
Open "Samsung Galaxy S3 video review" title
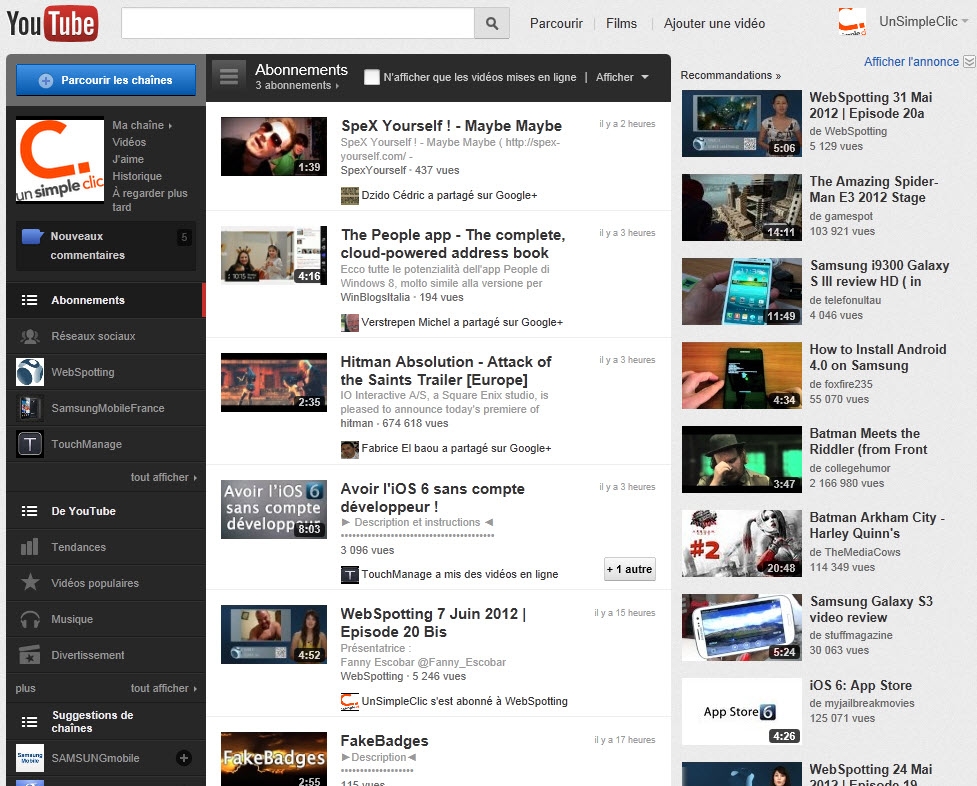coord(871,610)
